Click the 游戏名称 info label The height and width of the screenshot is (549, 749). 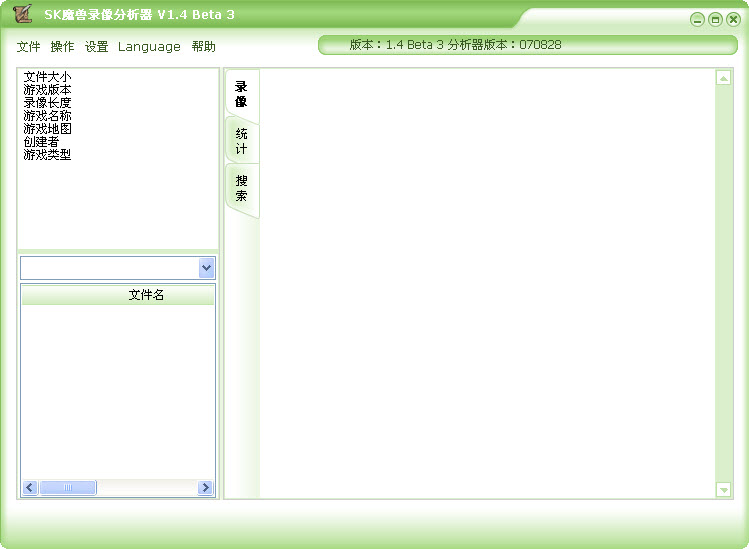tap(47, 116)
